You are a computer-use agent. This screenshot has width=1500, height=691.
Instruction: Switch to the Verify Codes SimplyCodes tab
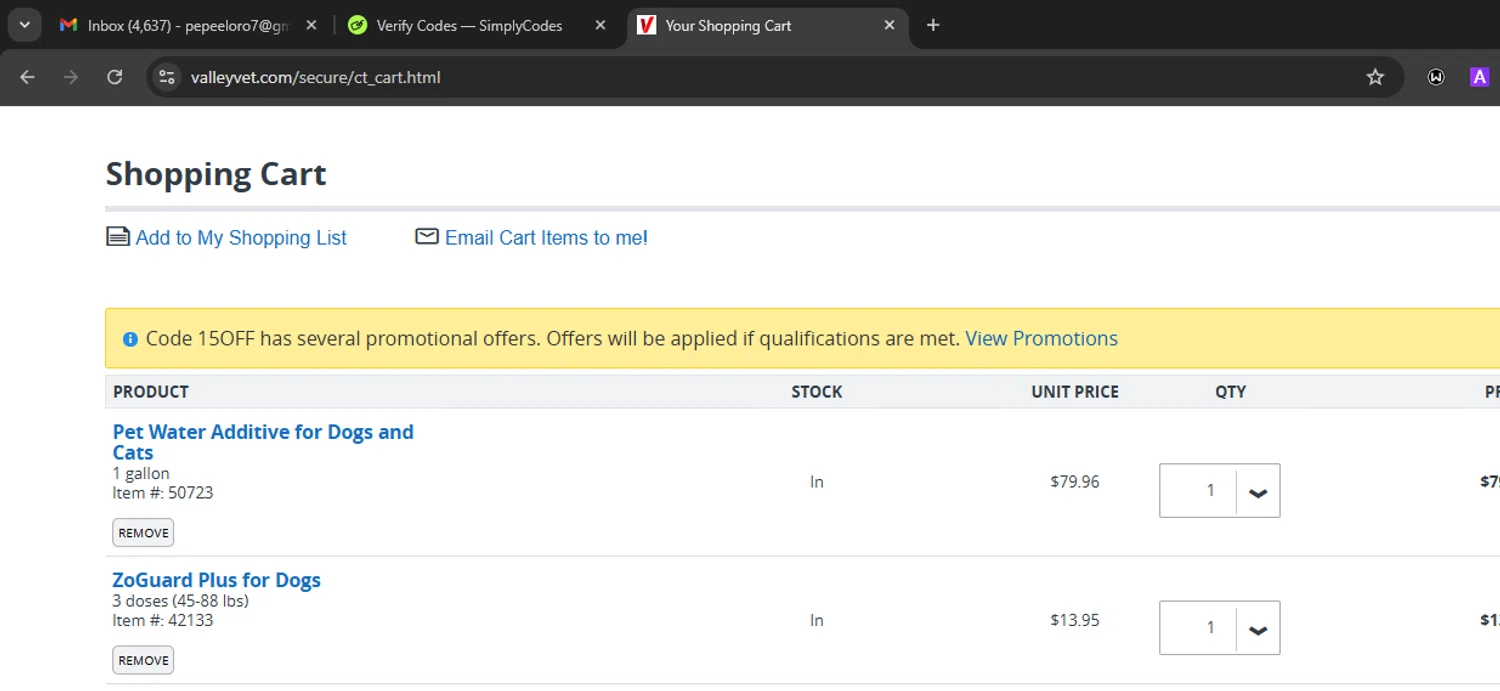[x=468, y=25]
